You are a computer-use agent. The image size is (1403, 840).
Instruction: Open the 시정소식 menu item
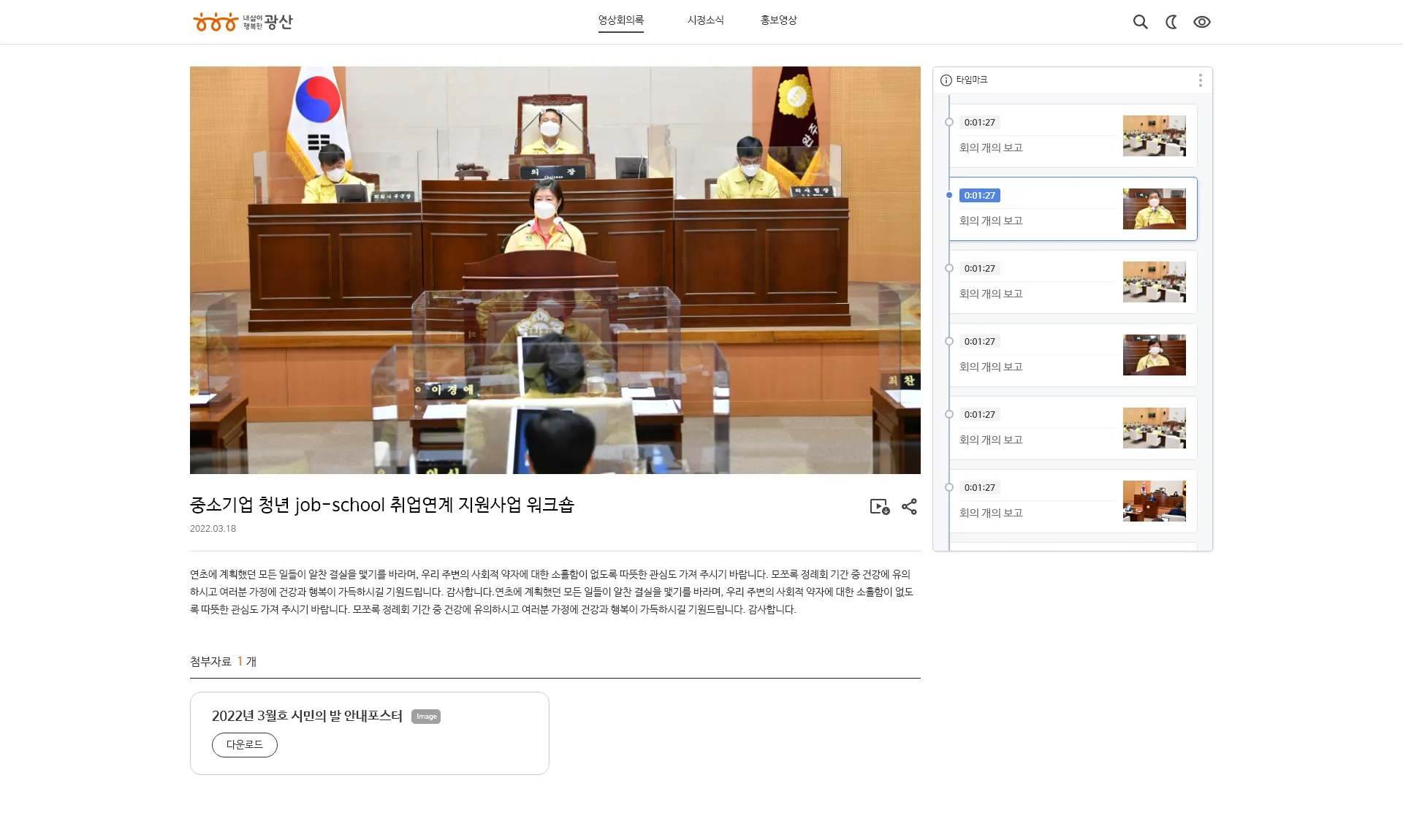coord(705,20)
